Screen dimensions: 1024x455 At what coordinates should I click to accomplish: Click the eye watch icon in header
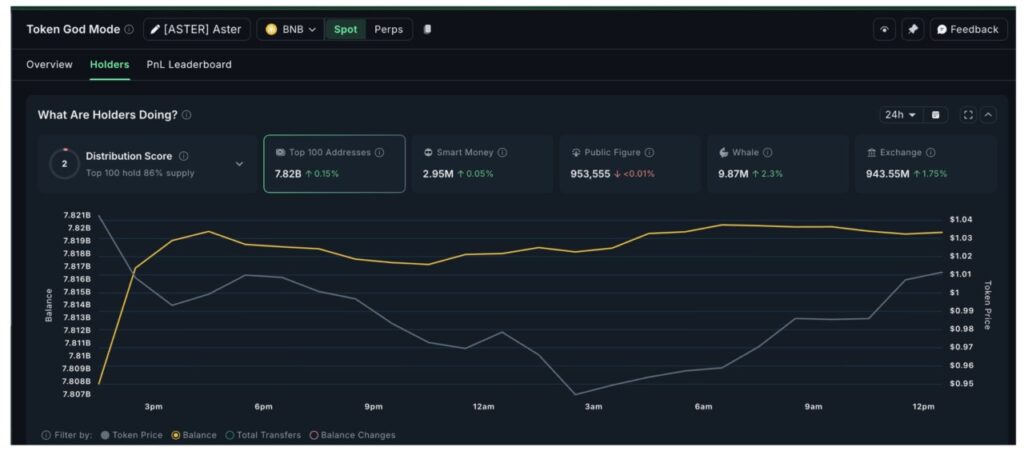(x=884, y=30)
